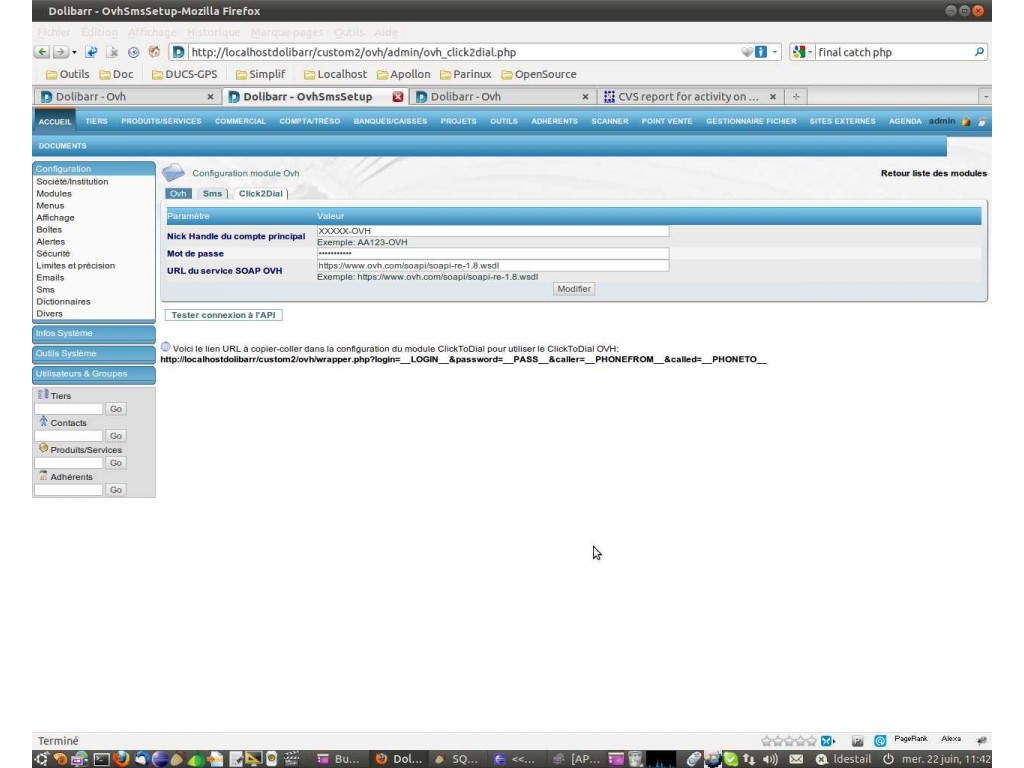Click the 'final catch php' search field
The width and height of the screenshot is (1024, 768).
point(893,52)
